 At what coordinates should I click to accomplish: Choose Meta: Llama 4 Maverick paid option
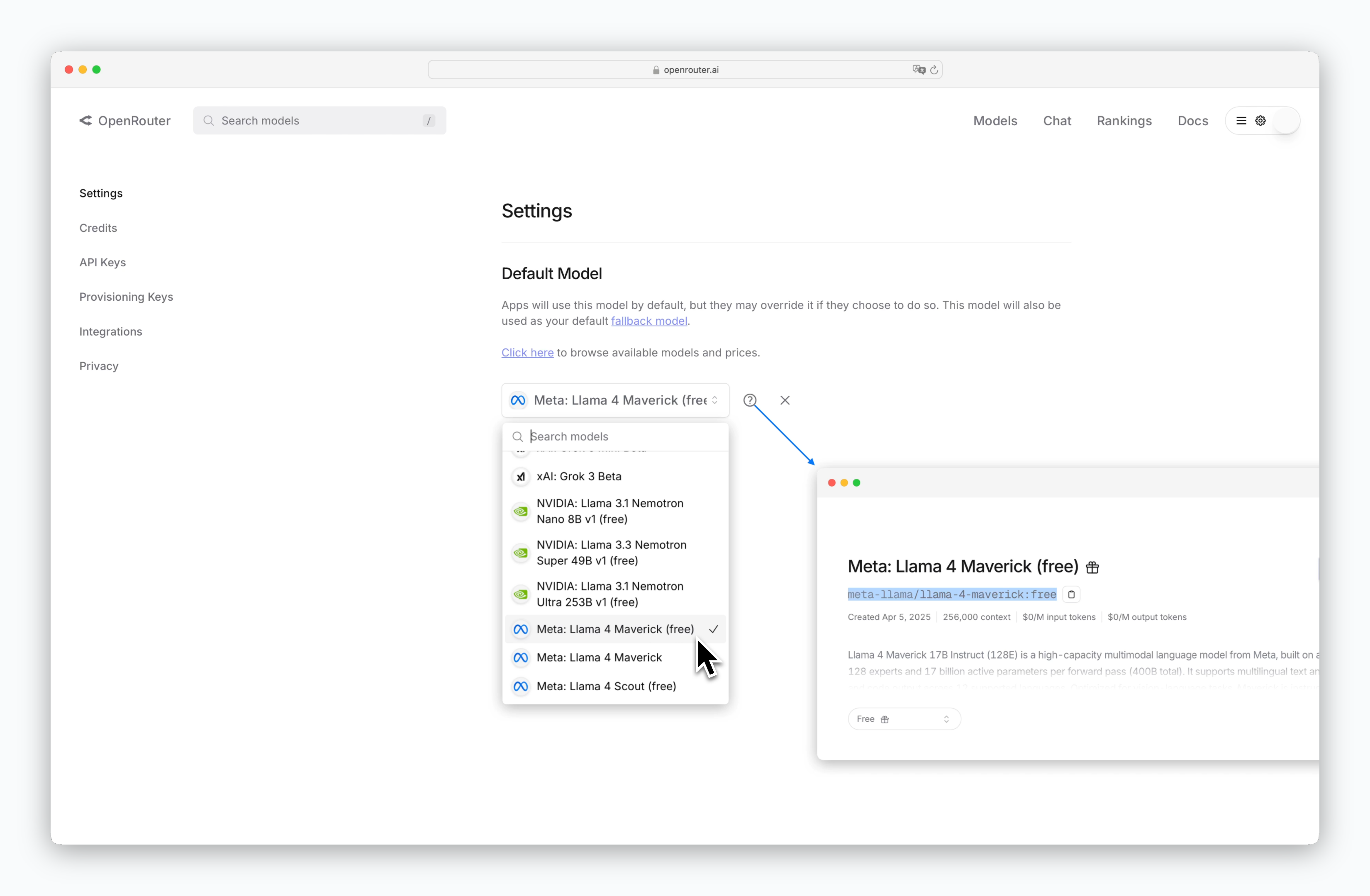coord(615,657)
